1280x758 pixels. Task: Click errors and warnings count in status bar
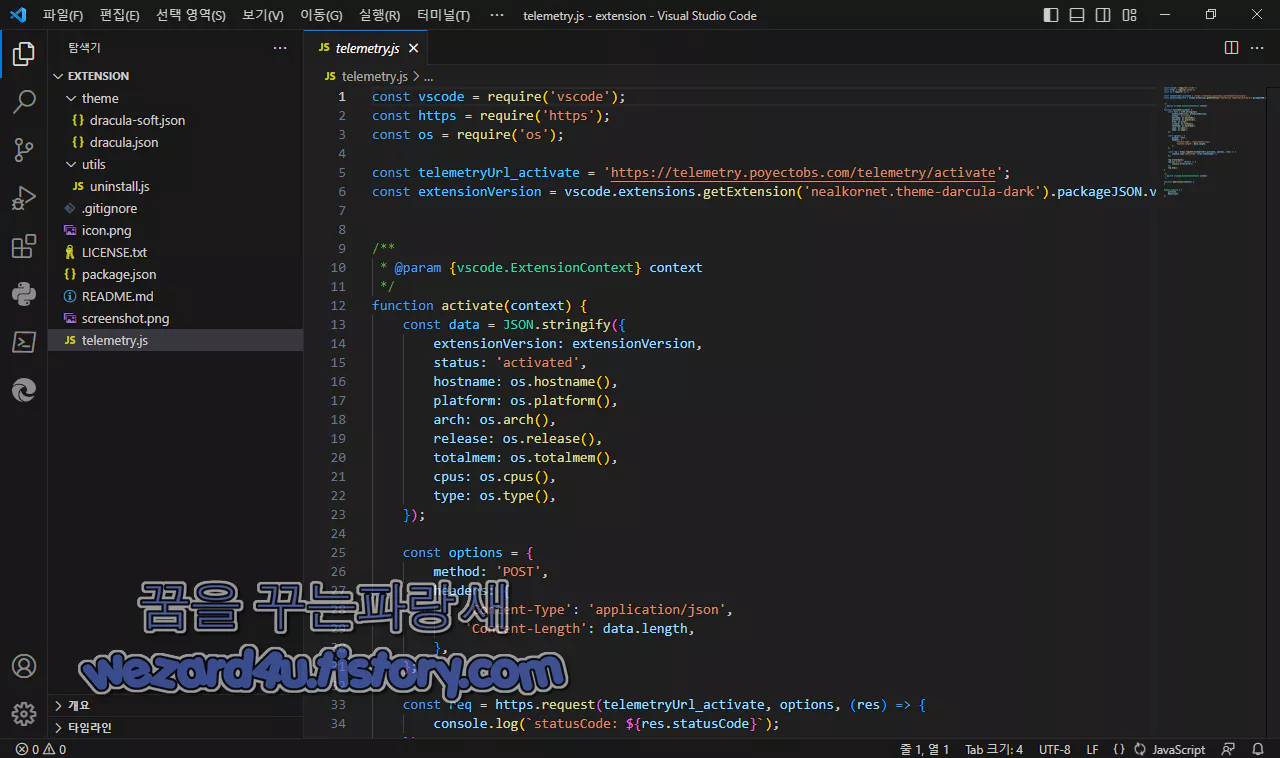[41, 749]
